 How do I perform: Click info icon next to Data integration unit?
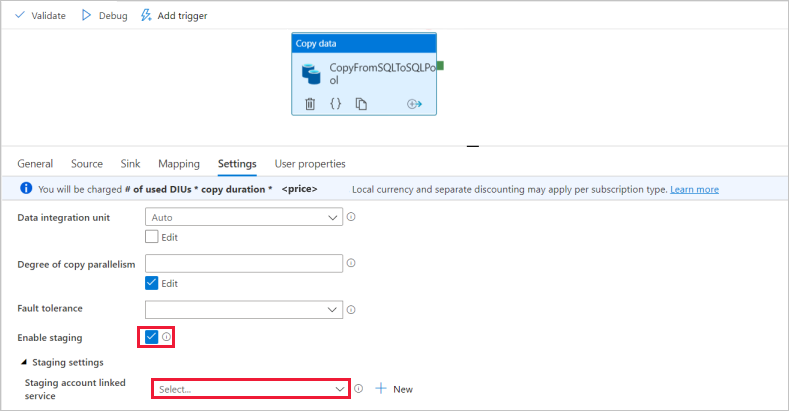351,217
